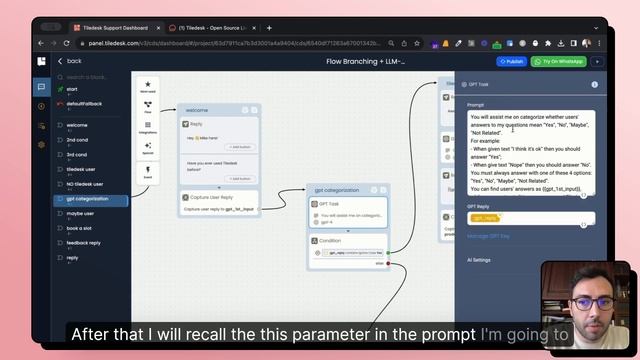Screen dimensions: 640x360
Task: Open the Extensions puzzle icon
Action: [x=548, y=43]
